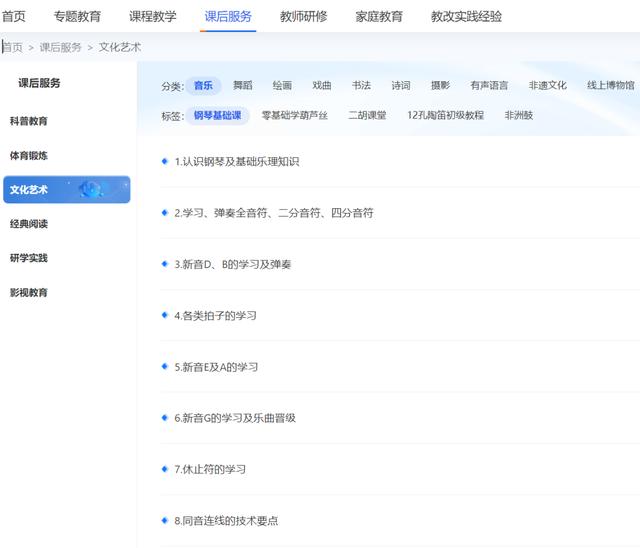Open the 首页 navigation tab
Screen dimensions: 640x548
(x=13, y=17)
